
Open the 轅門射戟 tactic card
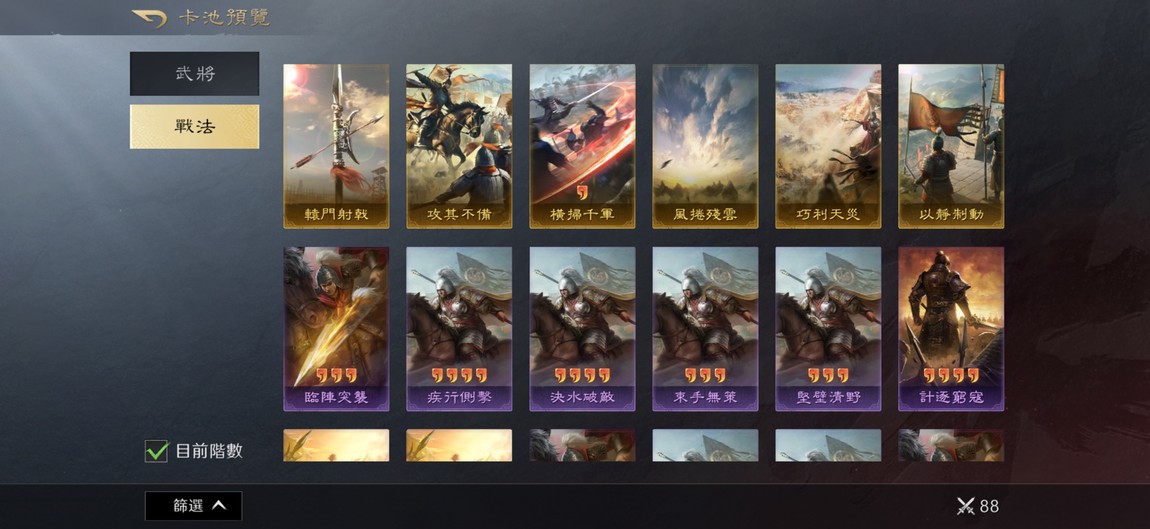pos(336,146)
